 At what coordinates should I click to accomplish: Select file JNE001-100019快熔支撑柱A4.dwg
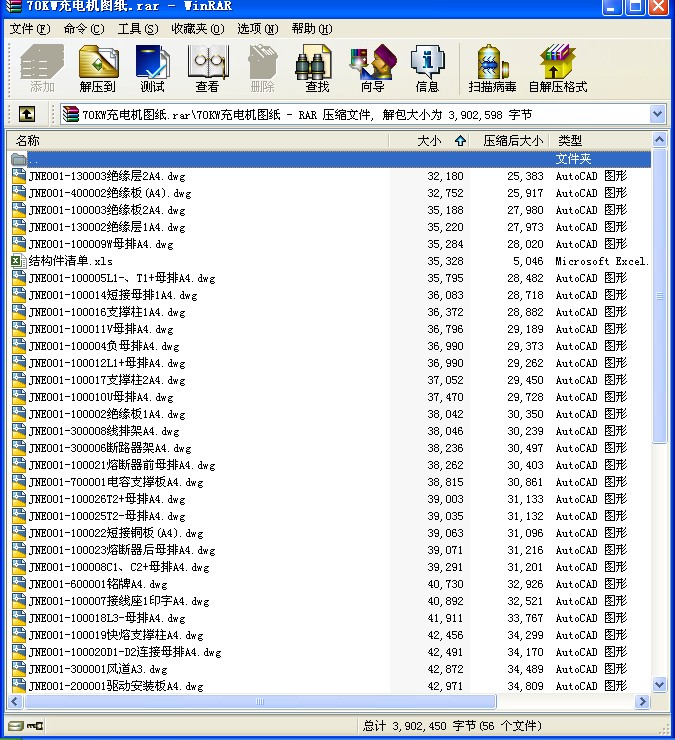116,635
